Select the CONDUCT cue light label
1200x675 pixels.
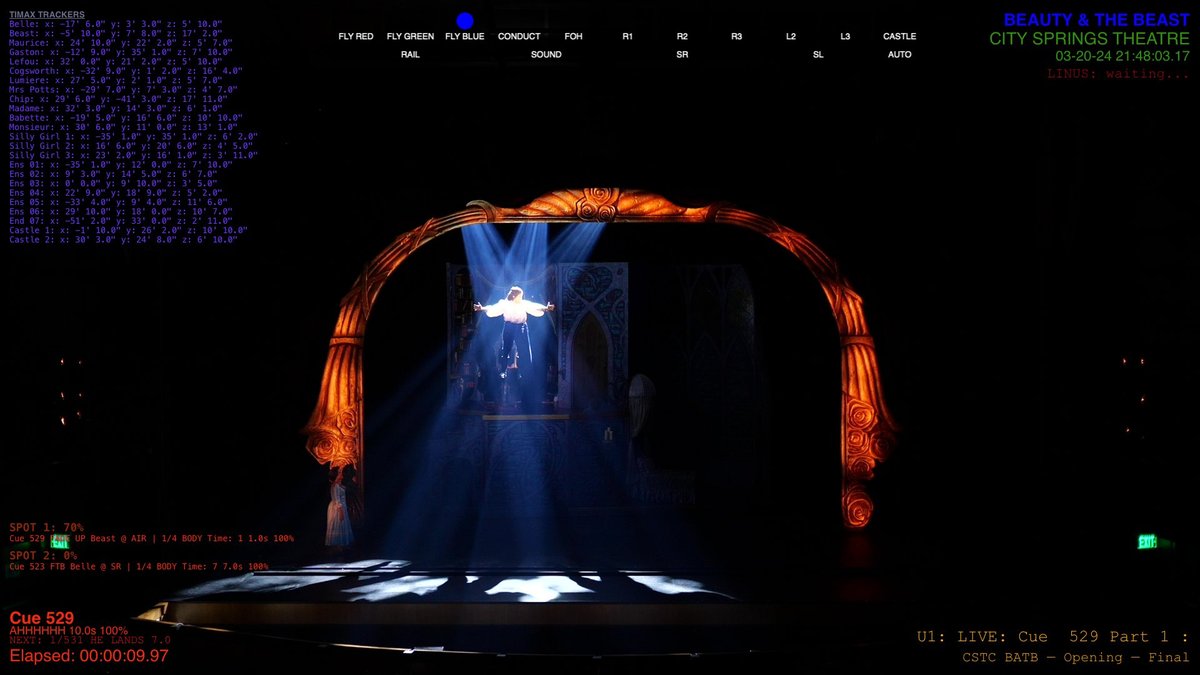click(x=519, y=36)
